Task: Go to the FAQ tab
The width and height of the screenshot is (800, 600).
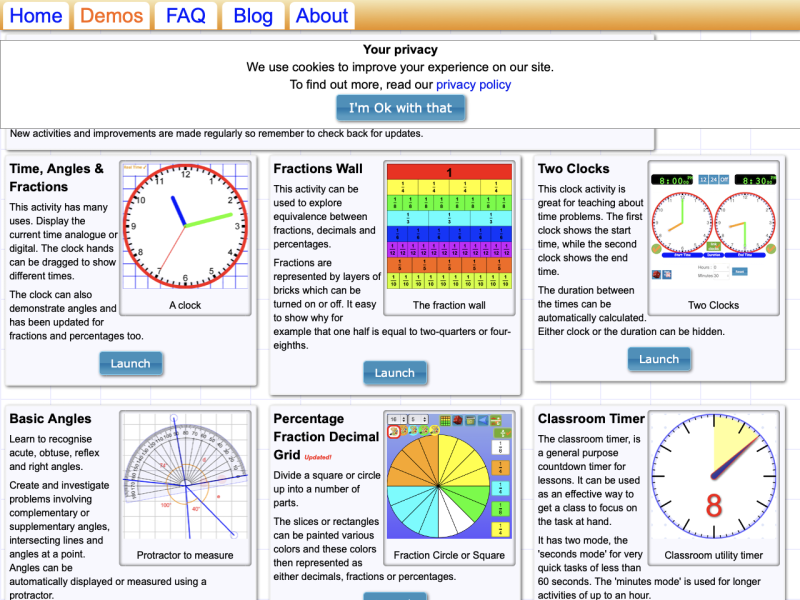Action: (185, 16)
